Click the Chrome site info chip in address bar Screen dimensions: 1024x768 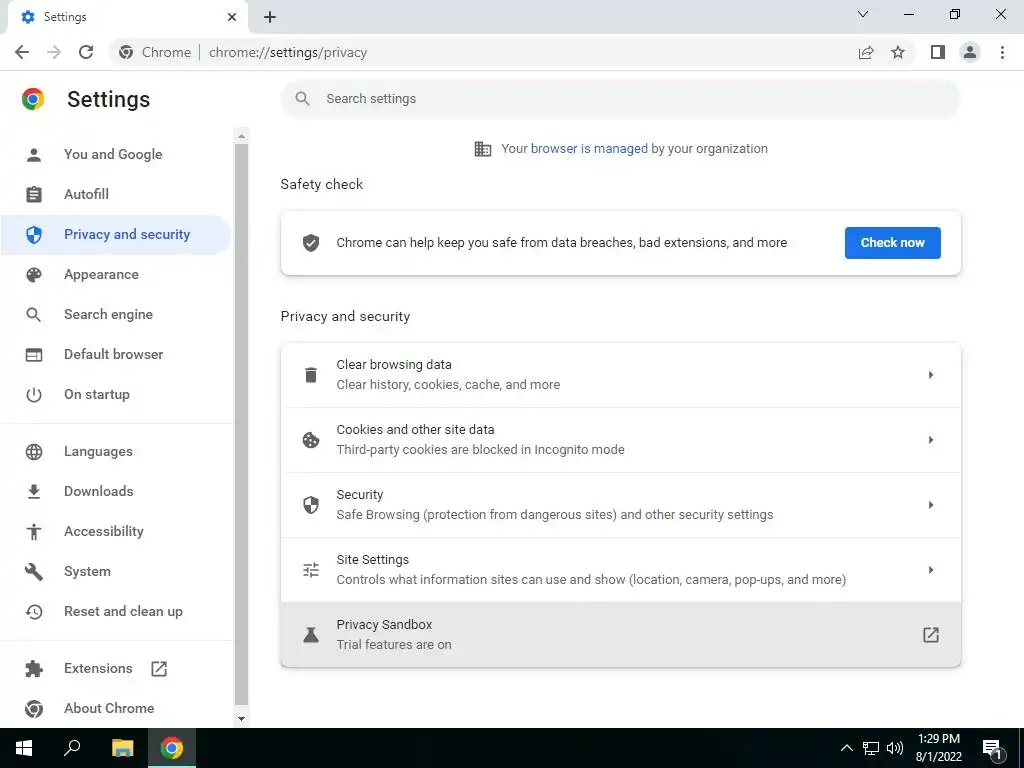155,52
